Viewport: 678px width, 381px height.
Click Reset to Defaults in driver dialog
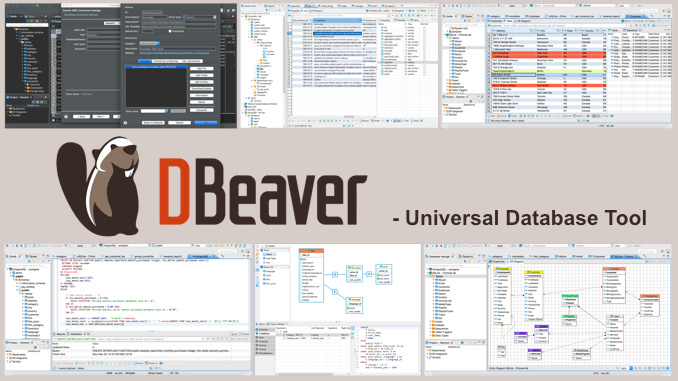[153, 122]
